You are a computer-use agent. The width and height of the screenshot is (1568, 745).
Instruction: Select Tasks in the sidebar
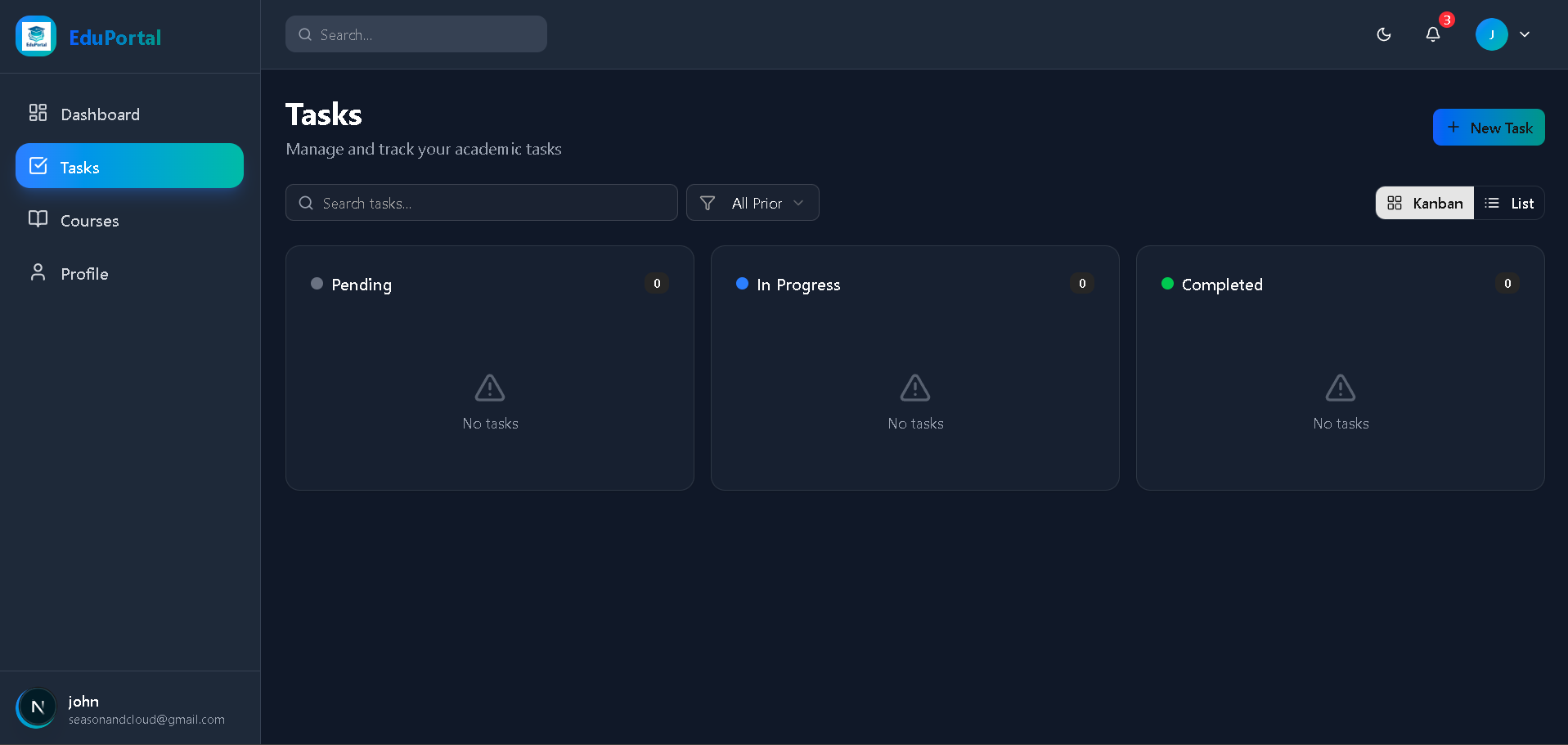[129, 166]
